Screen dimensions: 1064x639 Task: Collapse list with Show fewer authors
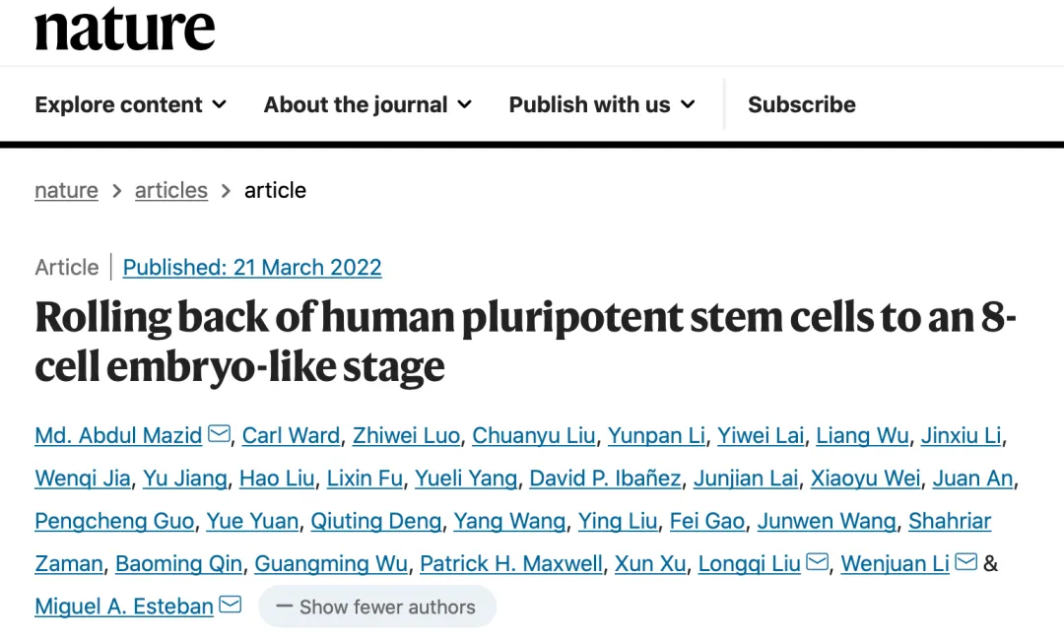click(377, 606)
